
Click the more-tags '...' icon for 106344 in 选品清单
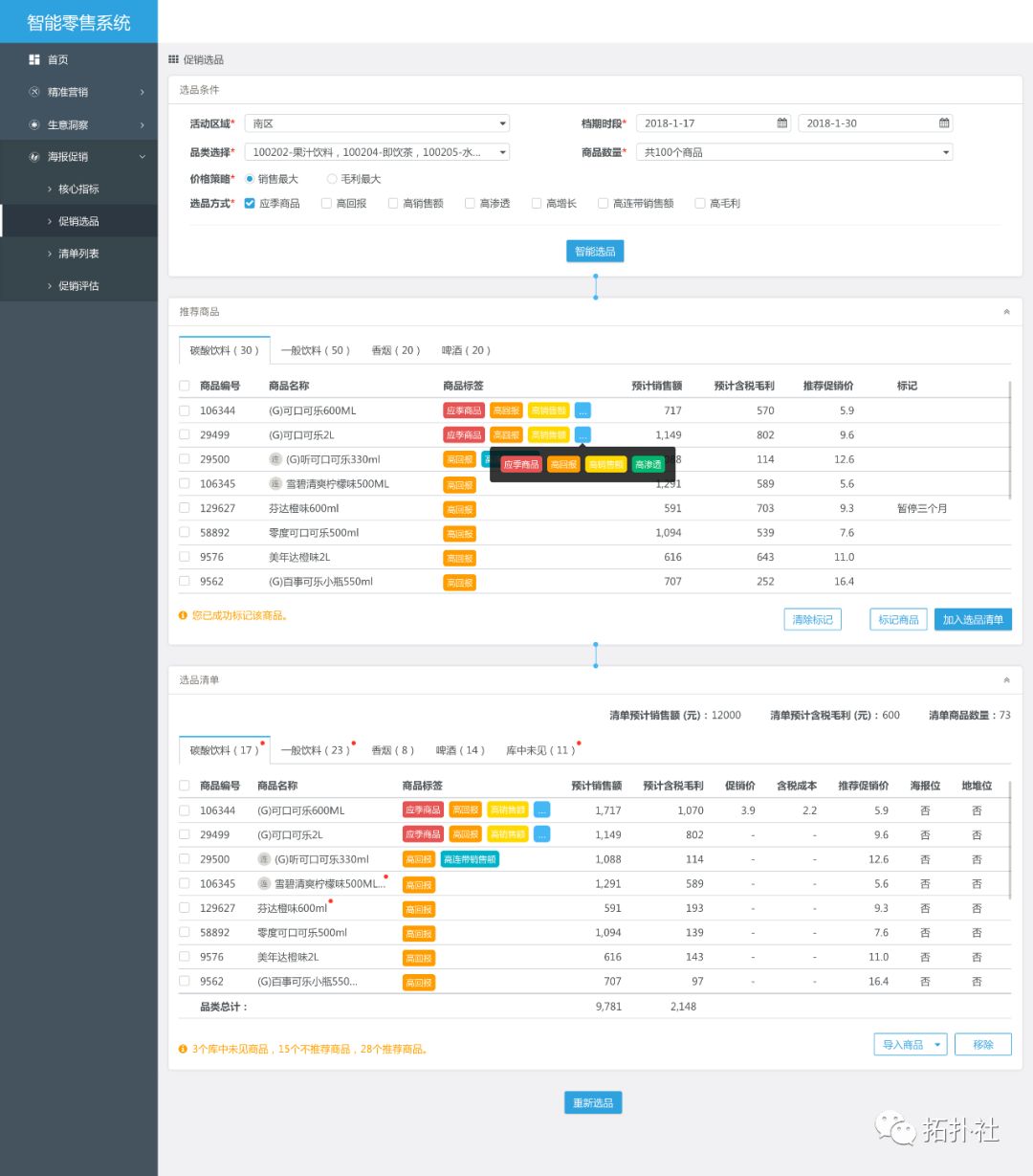tap(541, 810)
